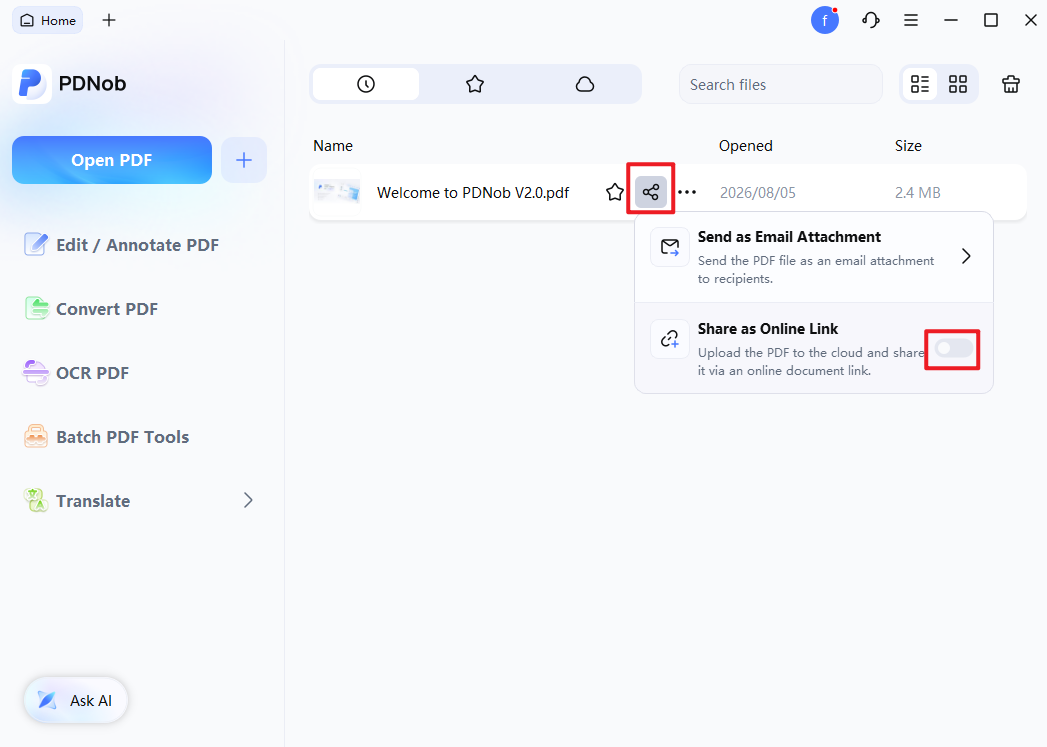Open Batch PDF Tools
The image size is (1047, 747).
click(107, 437)
